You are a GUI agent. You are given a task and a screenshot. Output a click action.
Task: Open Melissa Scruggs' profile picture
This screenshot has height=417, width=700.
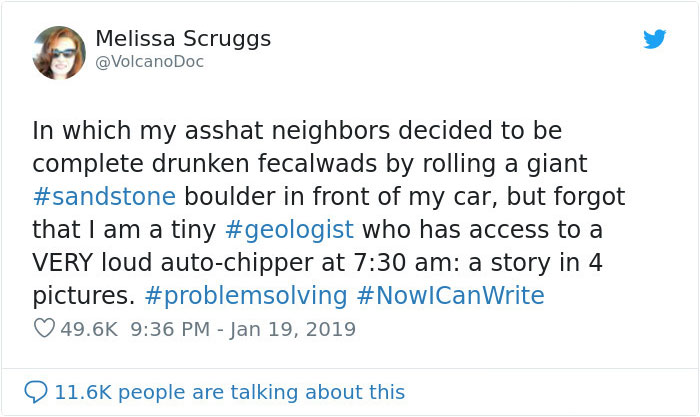[x=59, y=51]
